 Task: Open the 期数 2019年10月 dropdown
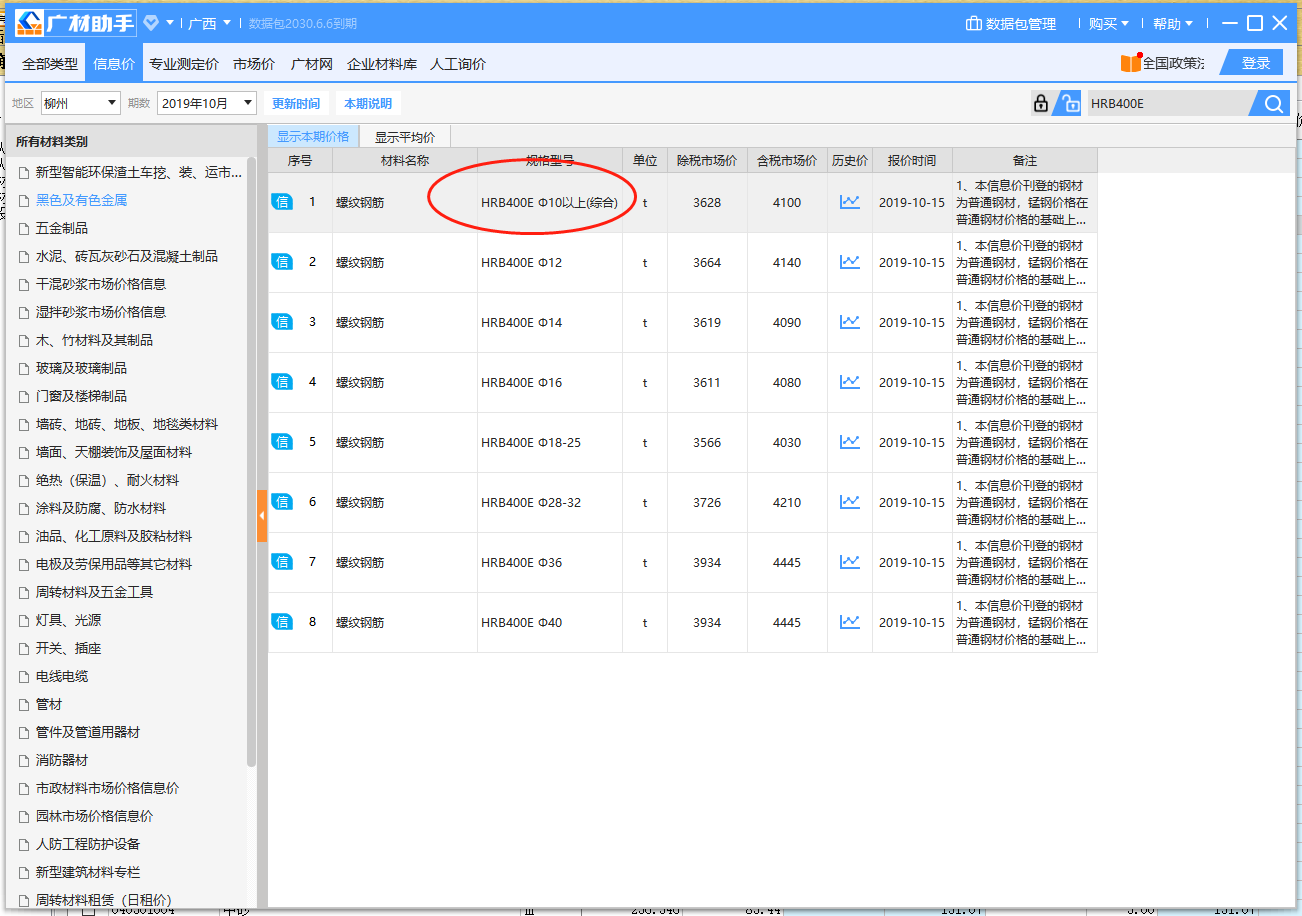207,103
